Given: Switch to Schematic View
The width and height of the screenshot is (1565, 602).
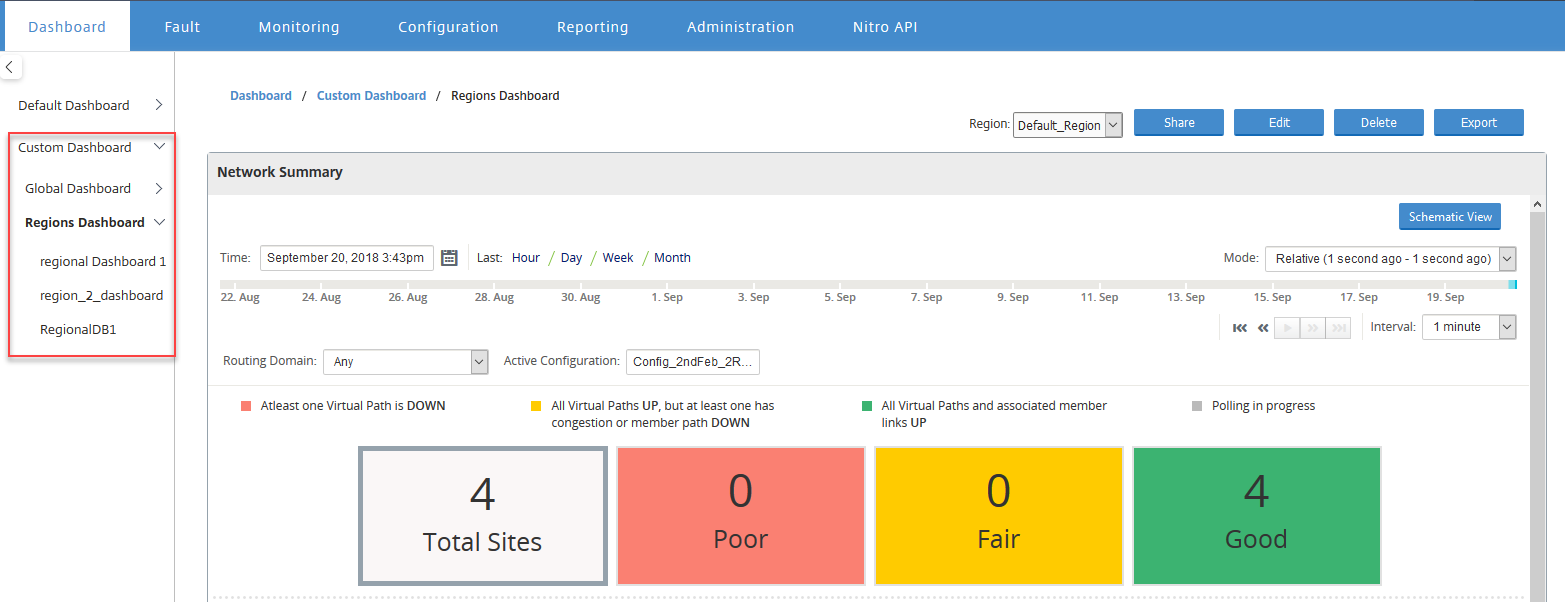Looking at the screenshot, I should (1450, 217).
